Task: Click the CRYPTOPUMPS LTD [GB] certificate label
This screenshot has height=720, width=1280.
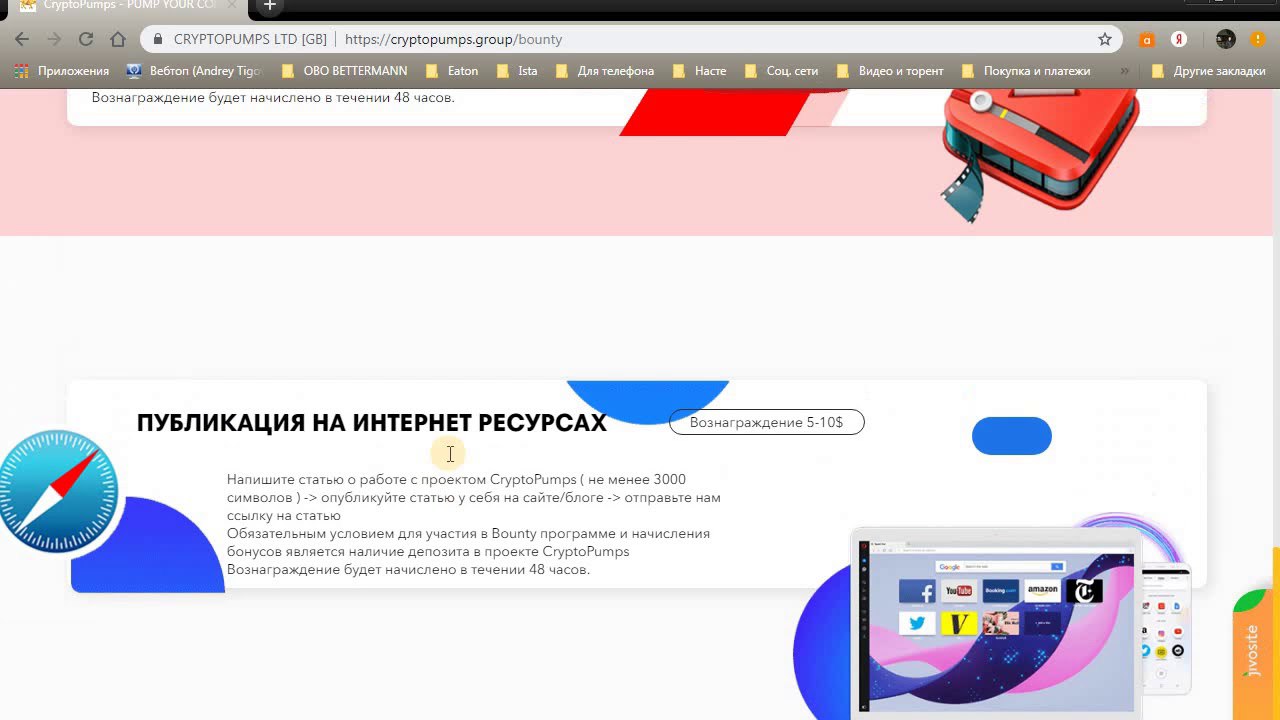Action: coord(250,40)
